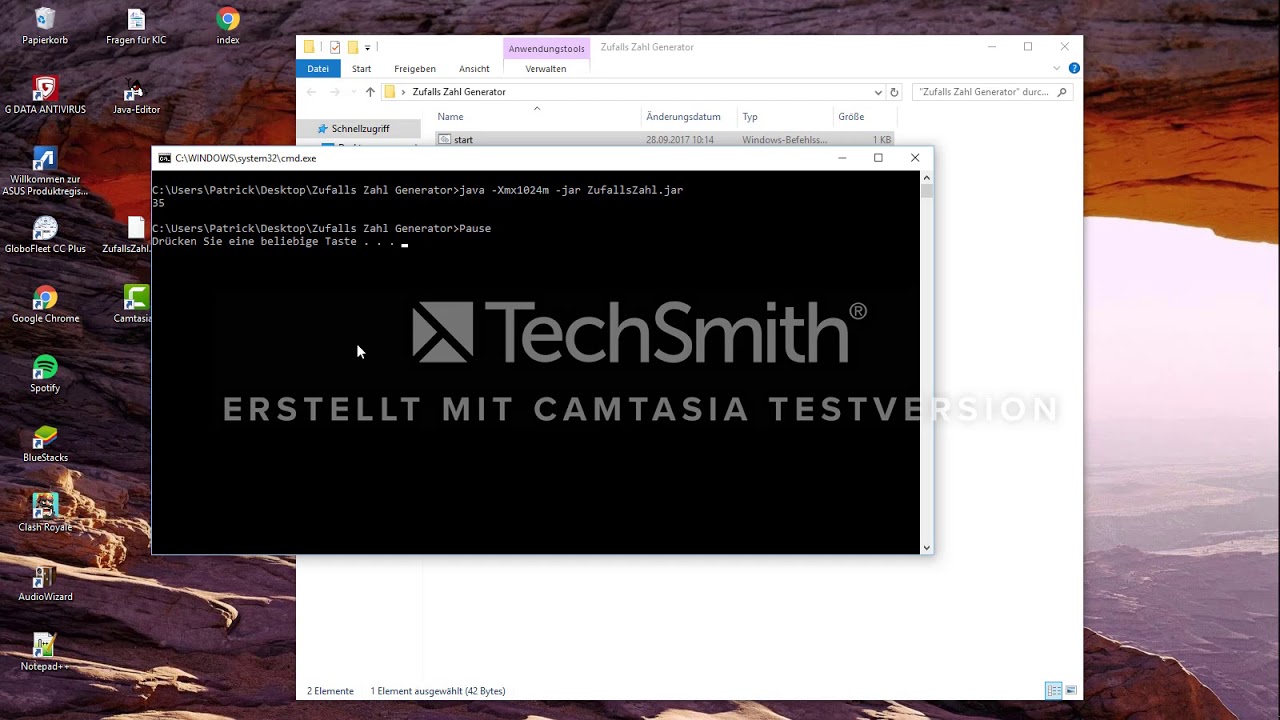
Task: Select the Anwendungstools contextual tab
Action: [546, 48]
